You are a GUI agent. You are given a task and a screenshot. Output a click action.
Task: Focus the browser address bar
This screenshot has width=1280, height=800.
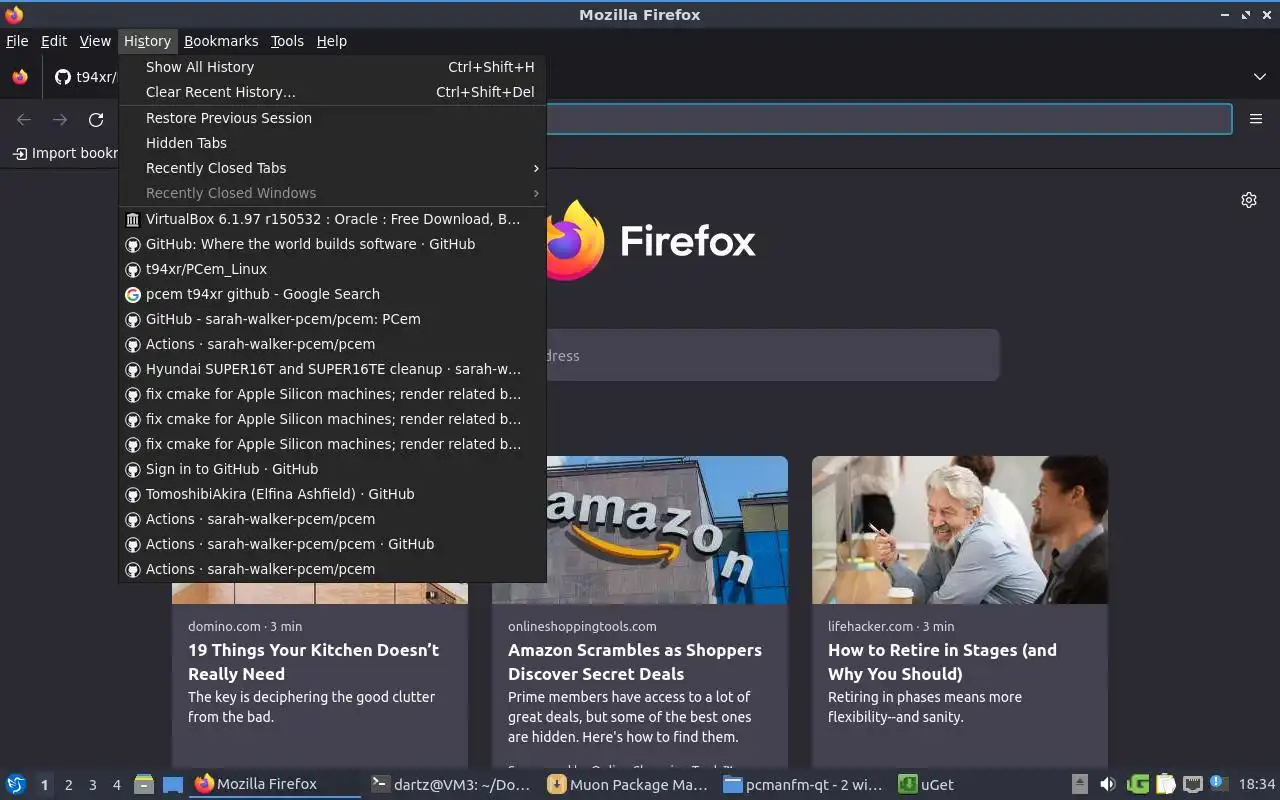[x=888, y=119]
